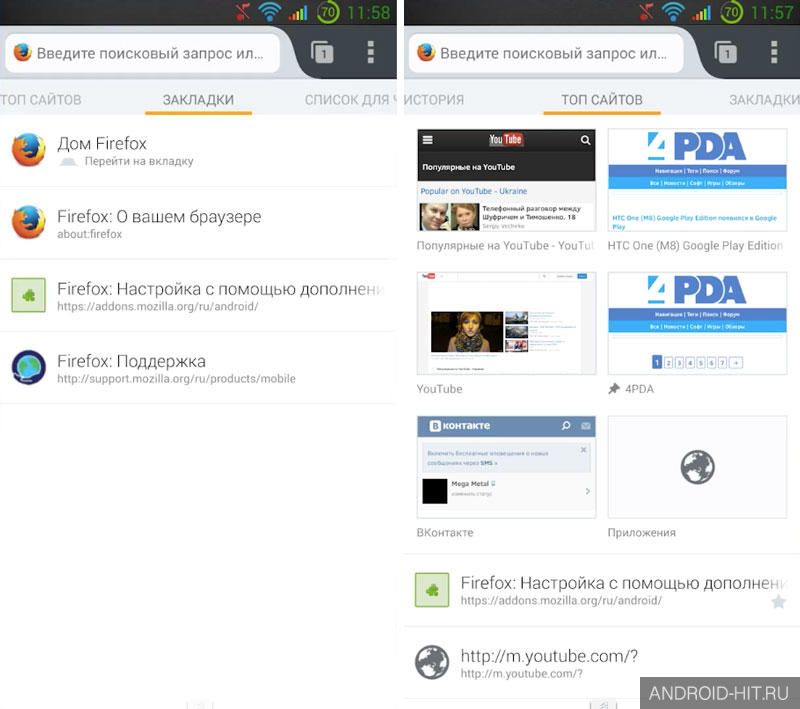
Task: Open Приложения tile
Action: (x=697, y=467)
